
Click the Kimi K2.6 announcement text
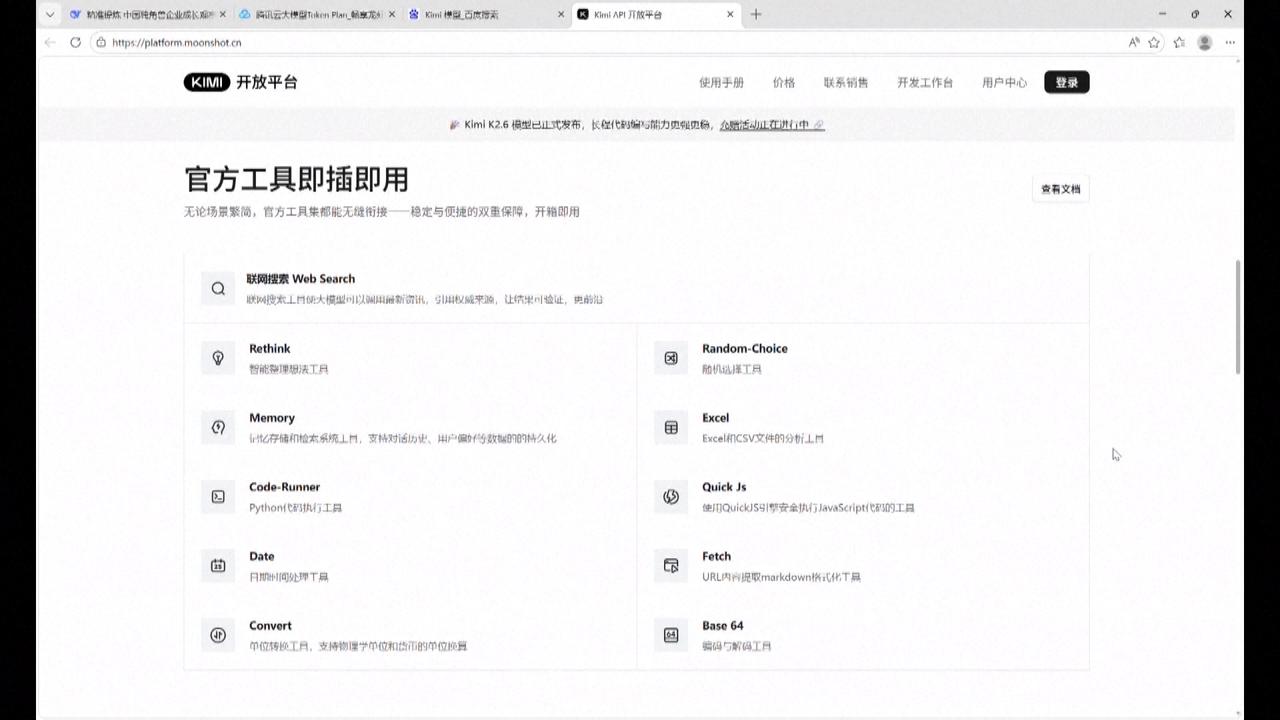tap(588, 125)
